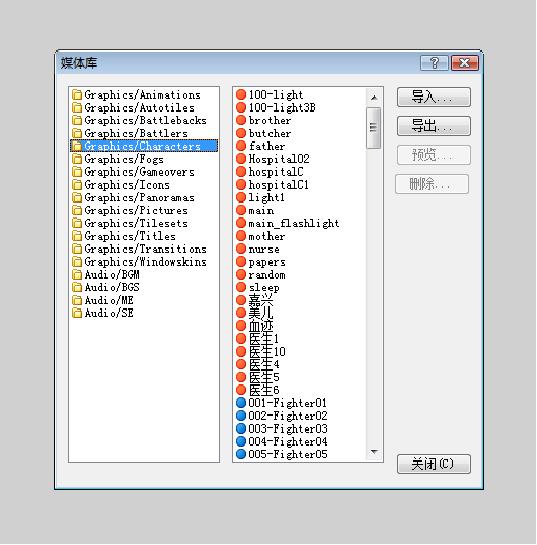Image resolution: width=537 pixels, height=545 pixels.
Task: Click orange dot icon beside father
Action: point(241,146)
